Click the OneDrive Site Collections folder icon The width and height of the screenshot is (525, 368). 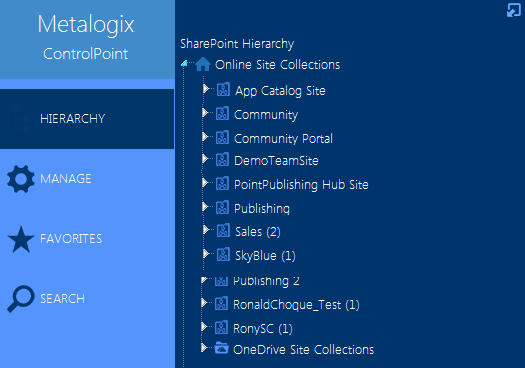[221, 348]
